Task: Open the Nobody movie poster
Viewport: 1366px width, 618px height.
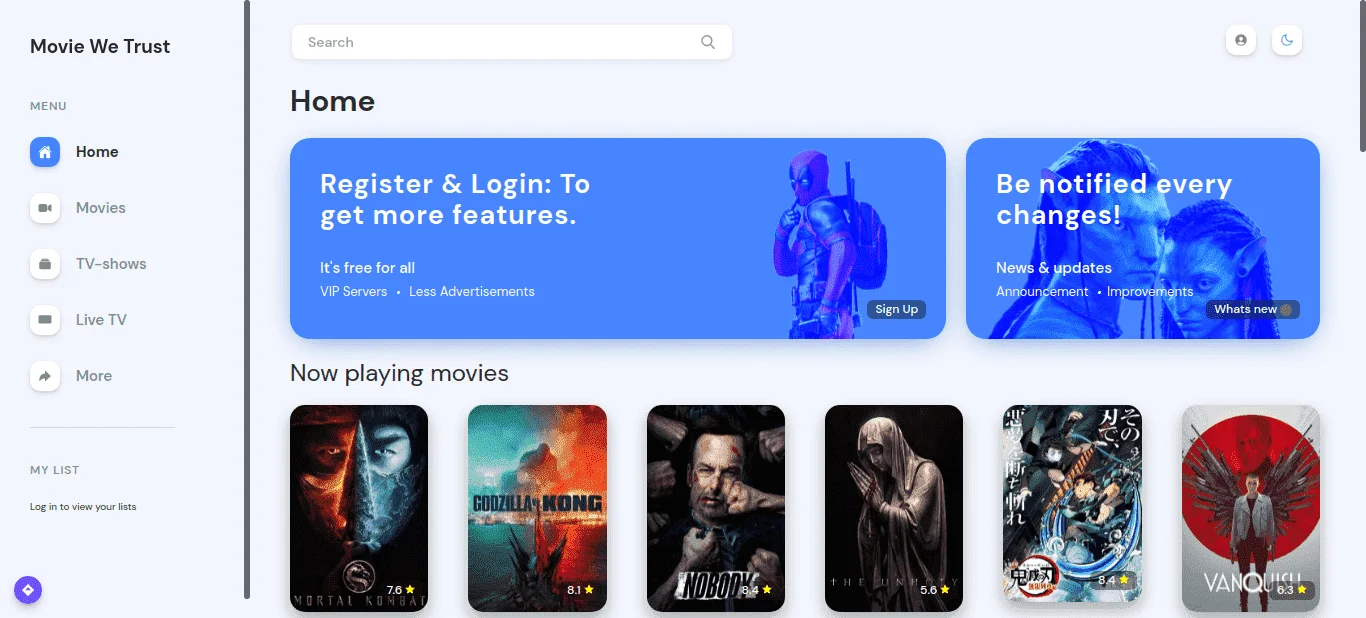Action: [716, 508]
